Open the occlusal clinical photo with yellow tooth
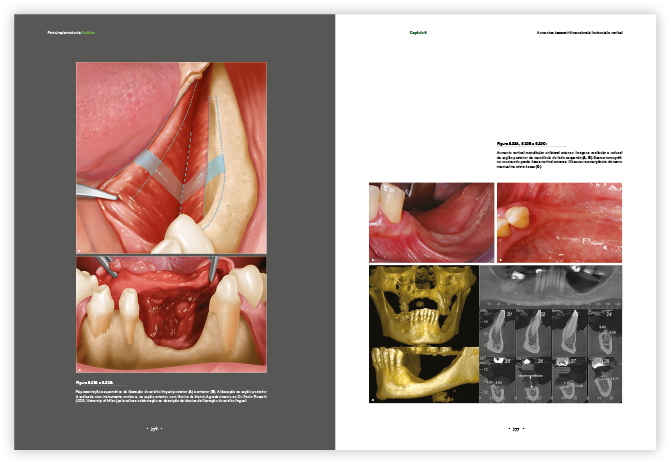The height and width of the screenshot is (464, 671). [x=559, y=222]
